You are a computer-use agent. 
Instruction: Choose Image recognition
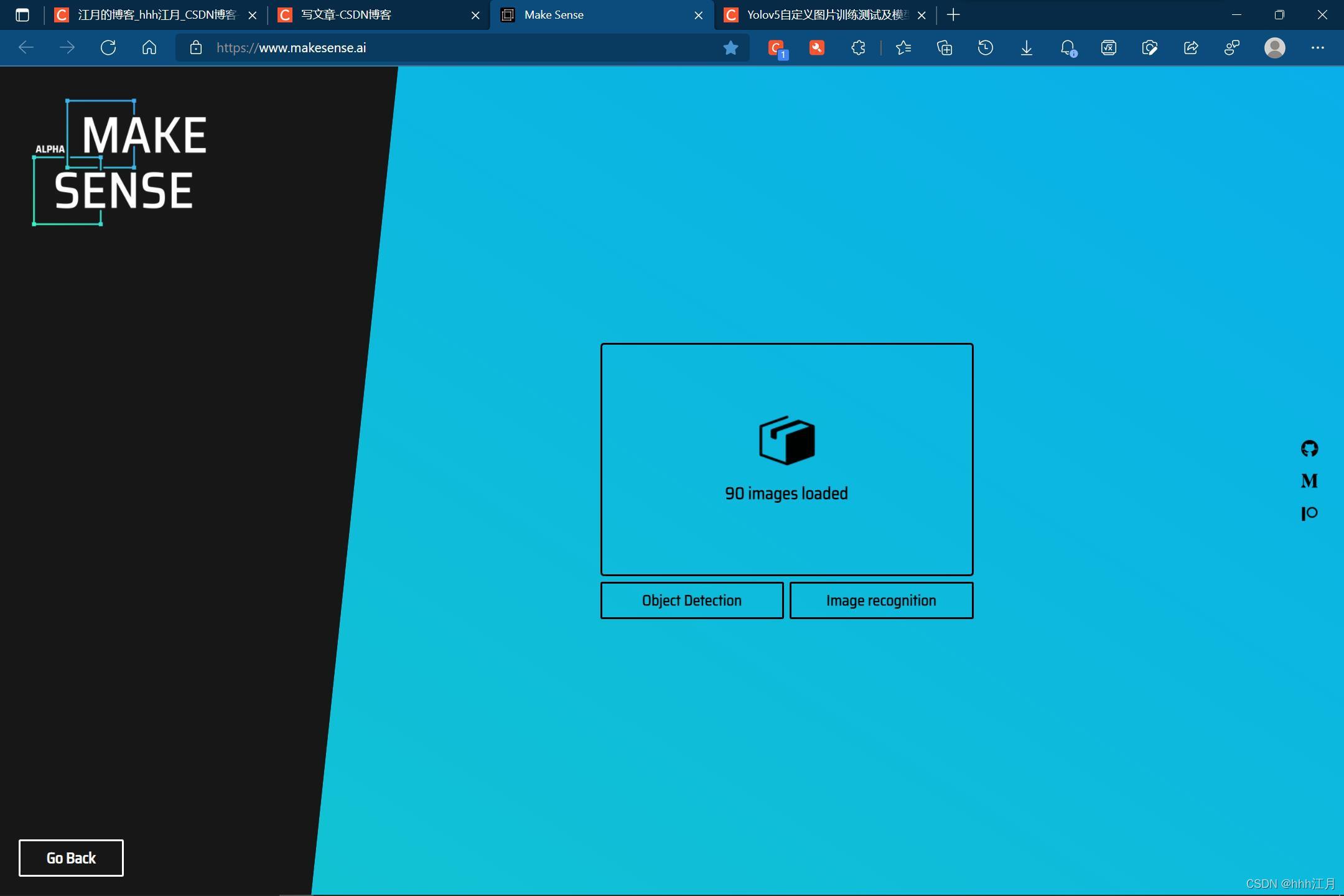tap(881, 600)
